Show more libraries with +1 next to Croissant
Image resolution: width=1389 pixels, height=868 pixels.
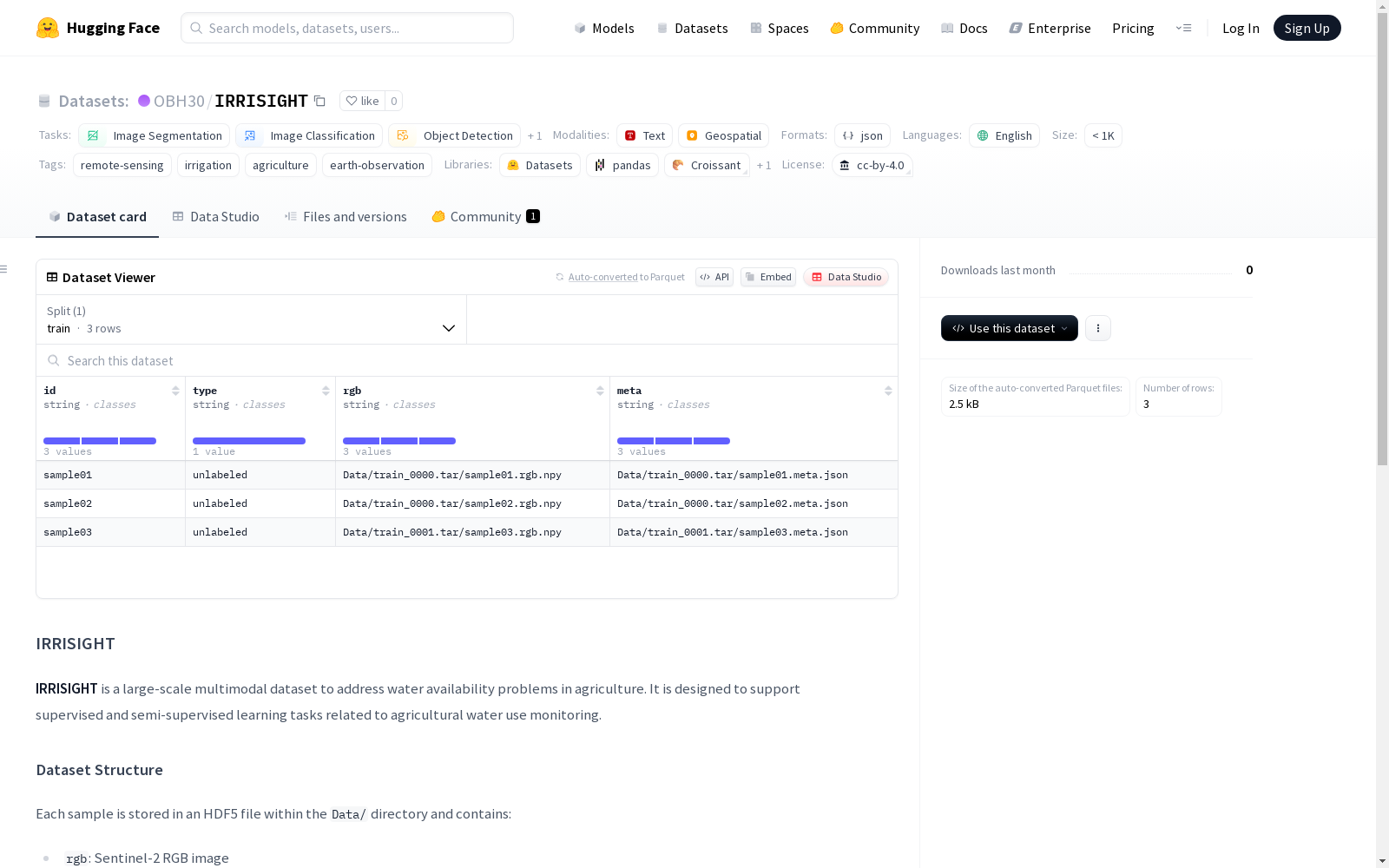pyautogui.click(x=764, y=166)
